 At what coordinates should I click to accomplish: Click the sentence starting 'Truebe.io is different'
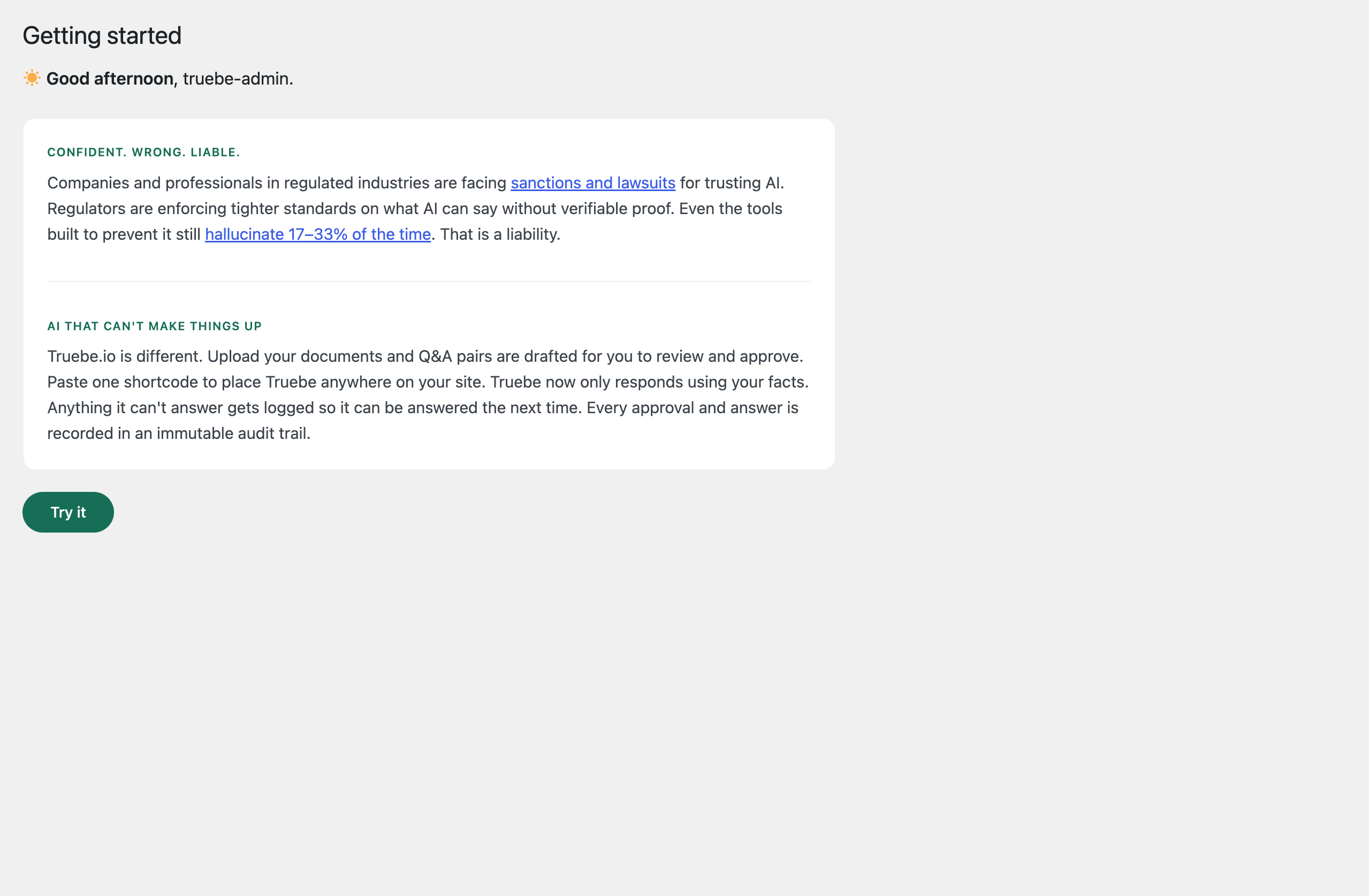pyautogui.click(x=125, y=356)
